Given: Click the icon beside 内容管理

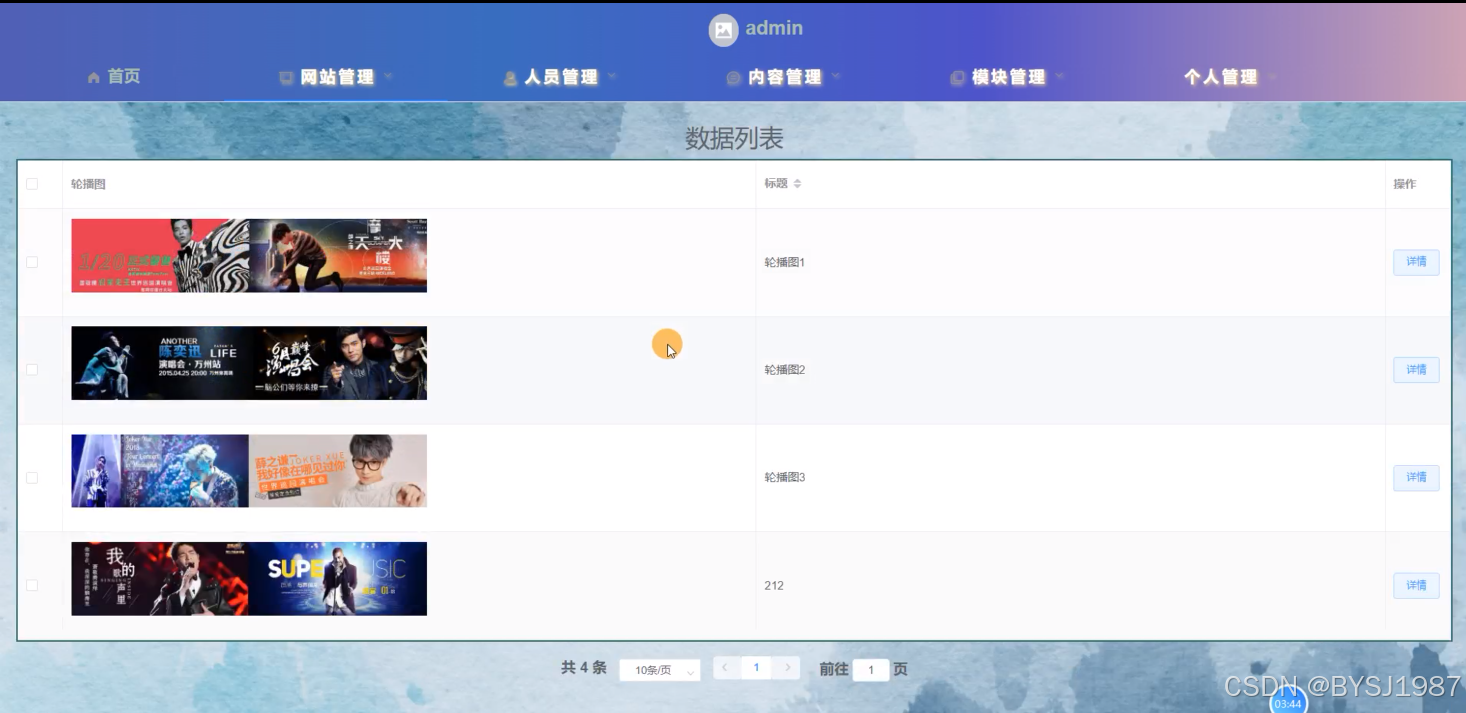Looking at the screenshot, I should tap(733, 78).
